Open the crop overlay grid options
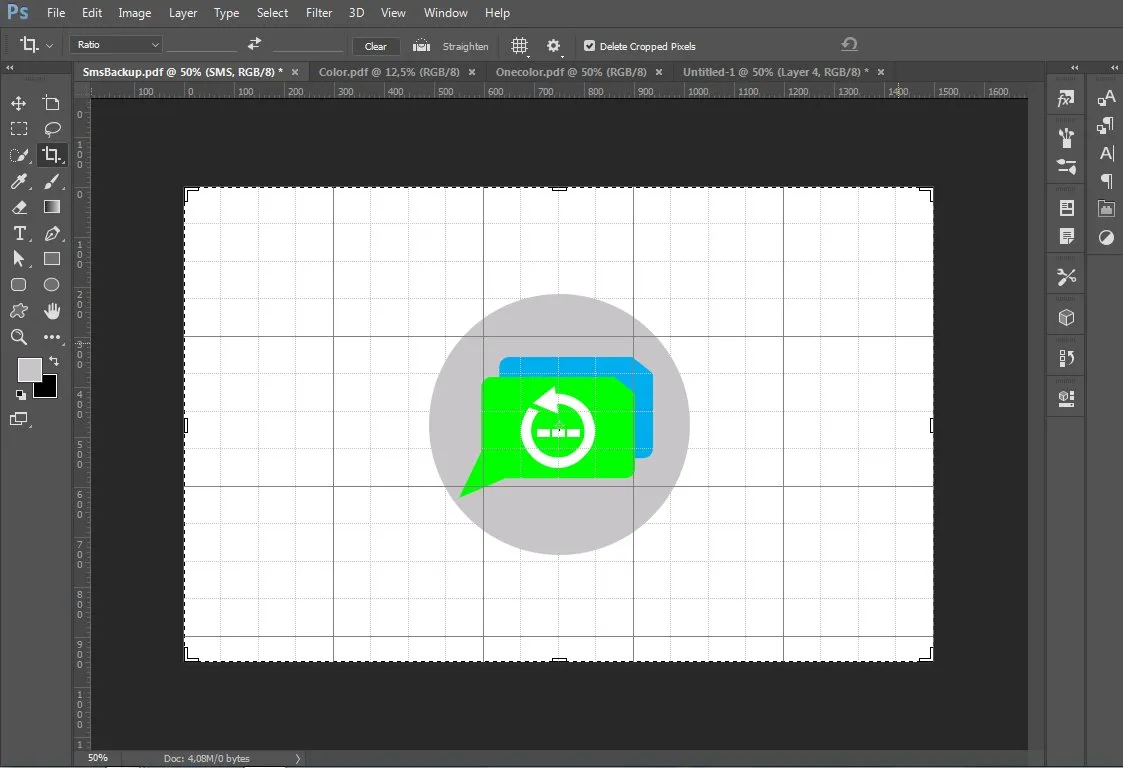This screenshot has height=768, width=1123. pos(520,46)
